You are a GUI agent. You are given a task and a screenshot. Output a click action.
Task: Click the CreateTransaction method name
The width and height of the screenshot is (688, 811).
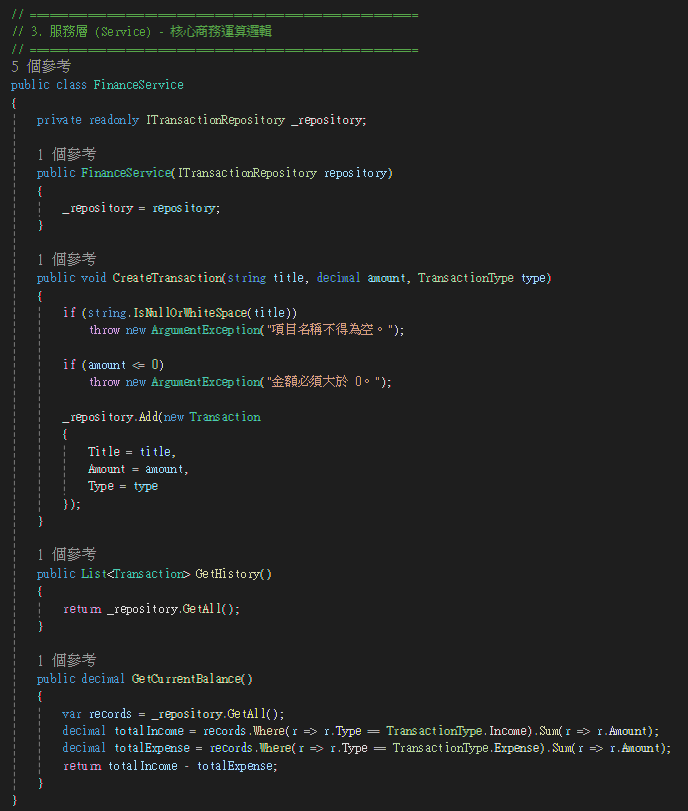[167, 278]
